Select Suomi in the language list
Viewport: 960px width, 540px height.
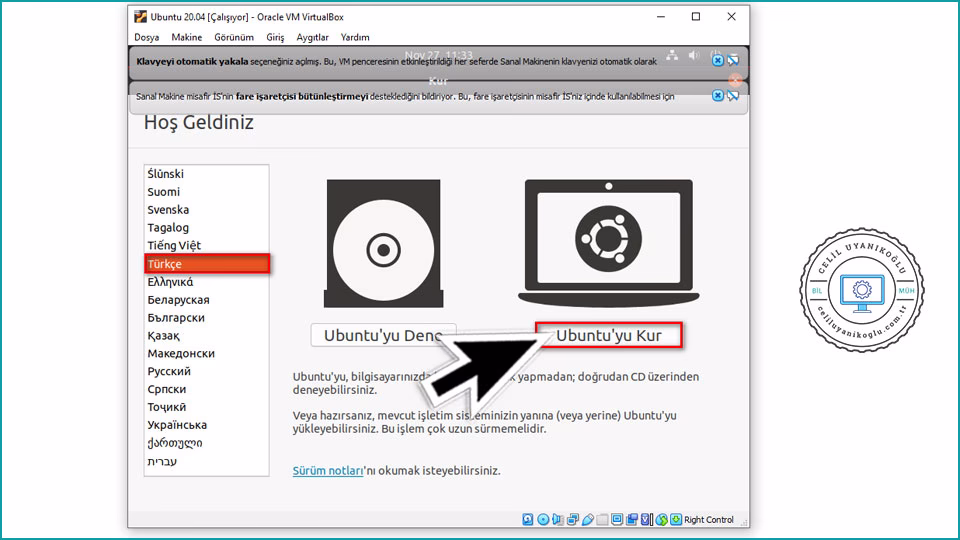tap(206, 192)
